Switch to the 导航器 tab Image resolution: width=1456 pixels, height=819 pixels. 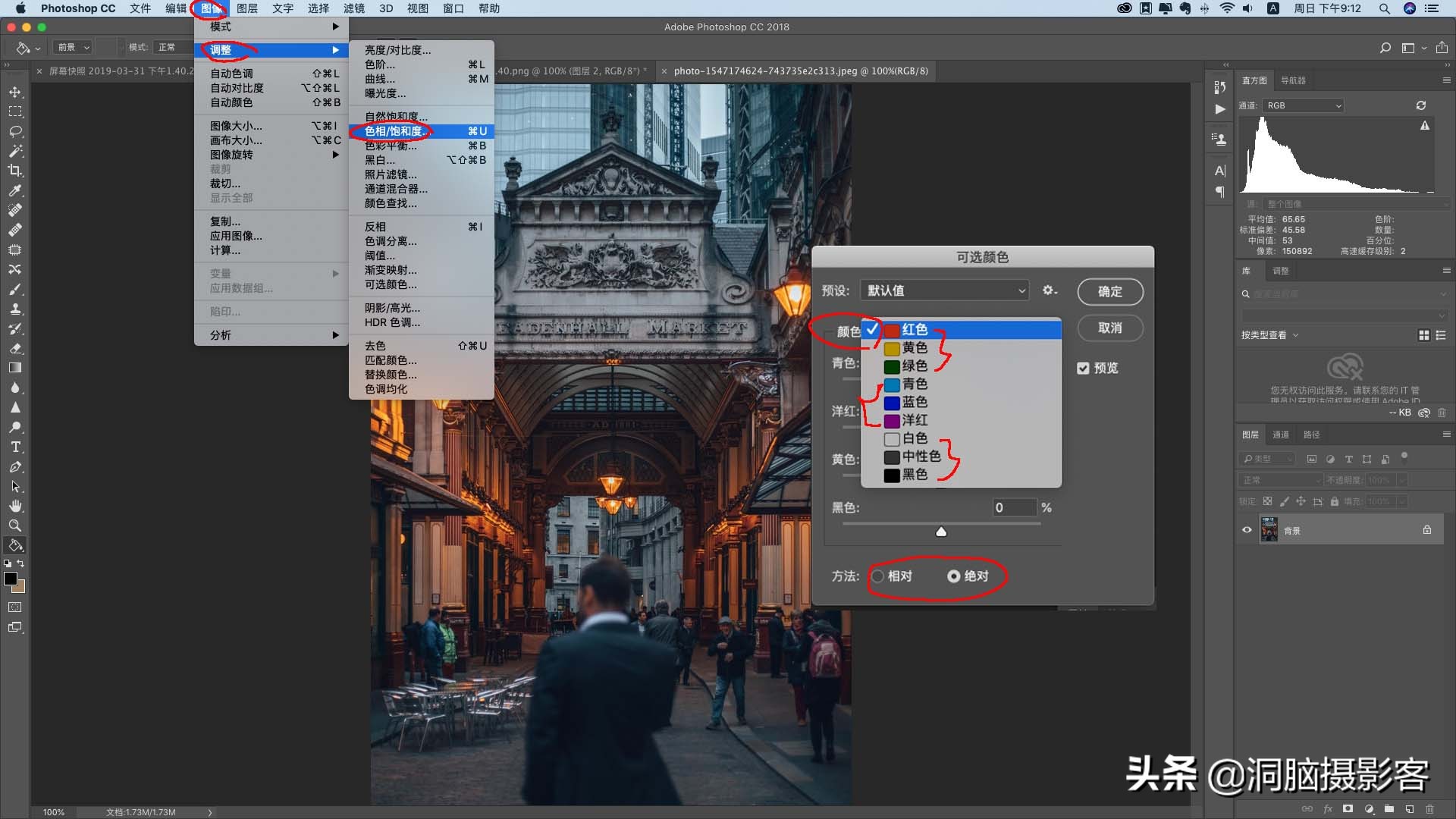click(1293, 80)
